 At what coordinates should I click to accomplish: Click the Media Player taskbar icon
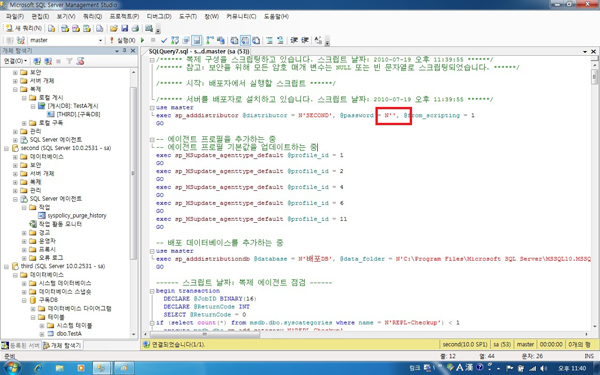coord(81,368)
